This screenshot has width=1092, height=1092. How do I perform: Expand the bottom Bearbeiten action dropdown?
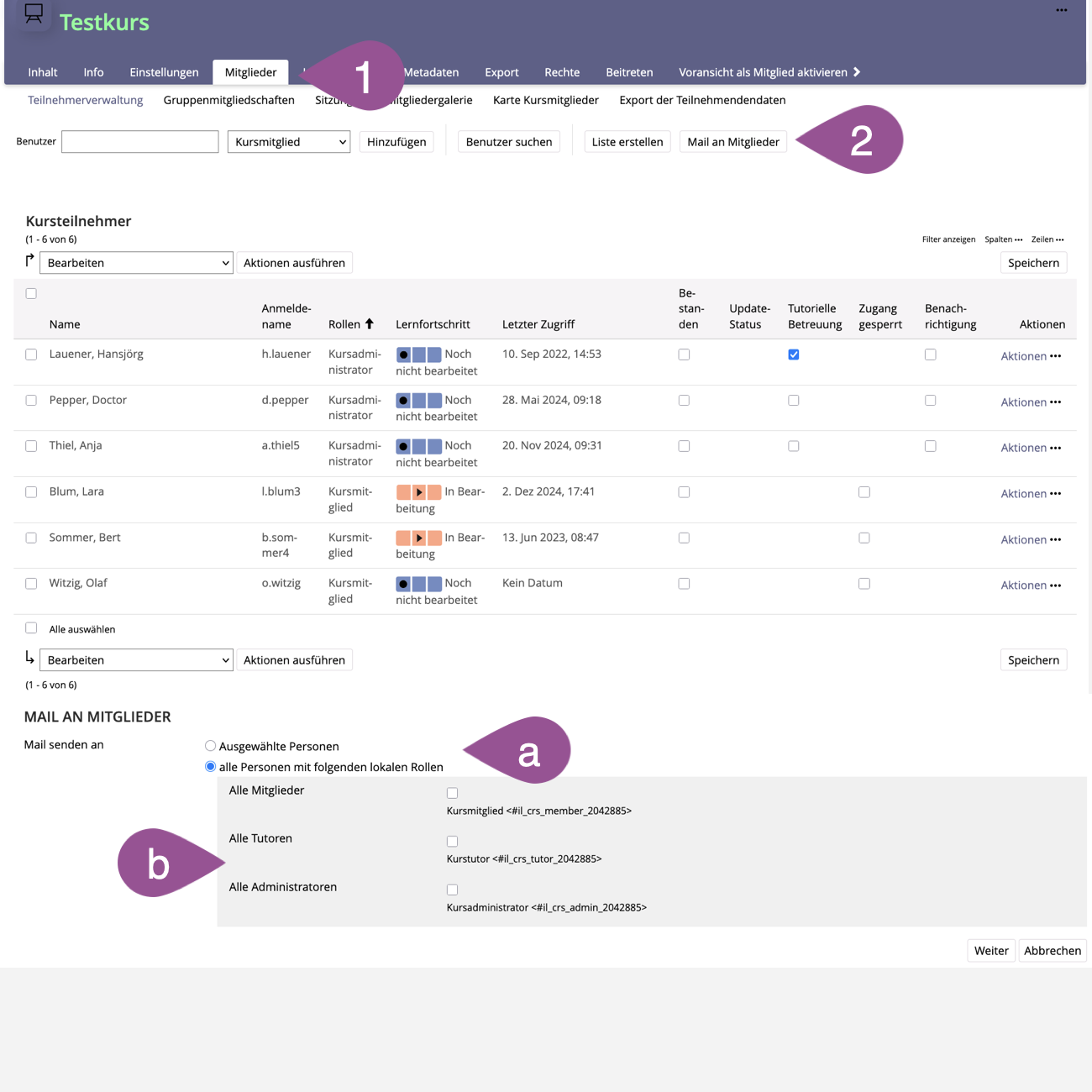pos(136,660)
